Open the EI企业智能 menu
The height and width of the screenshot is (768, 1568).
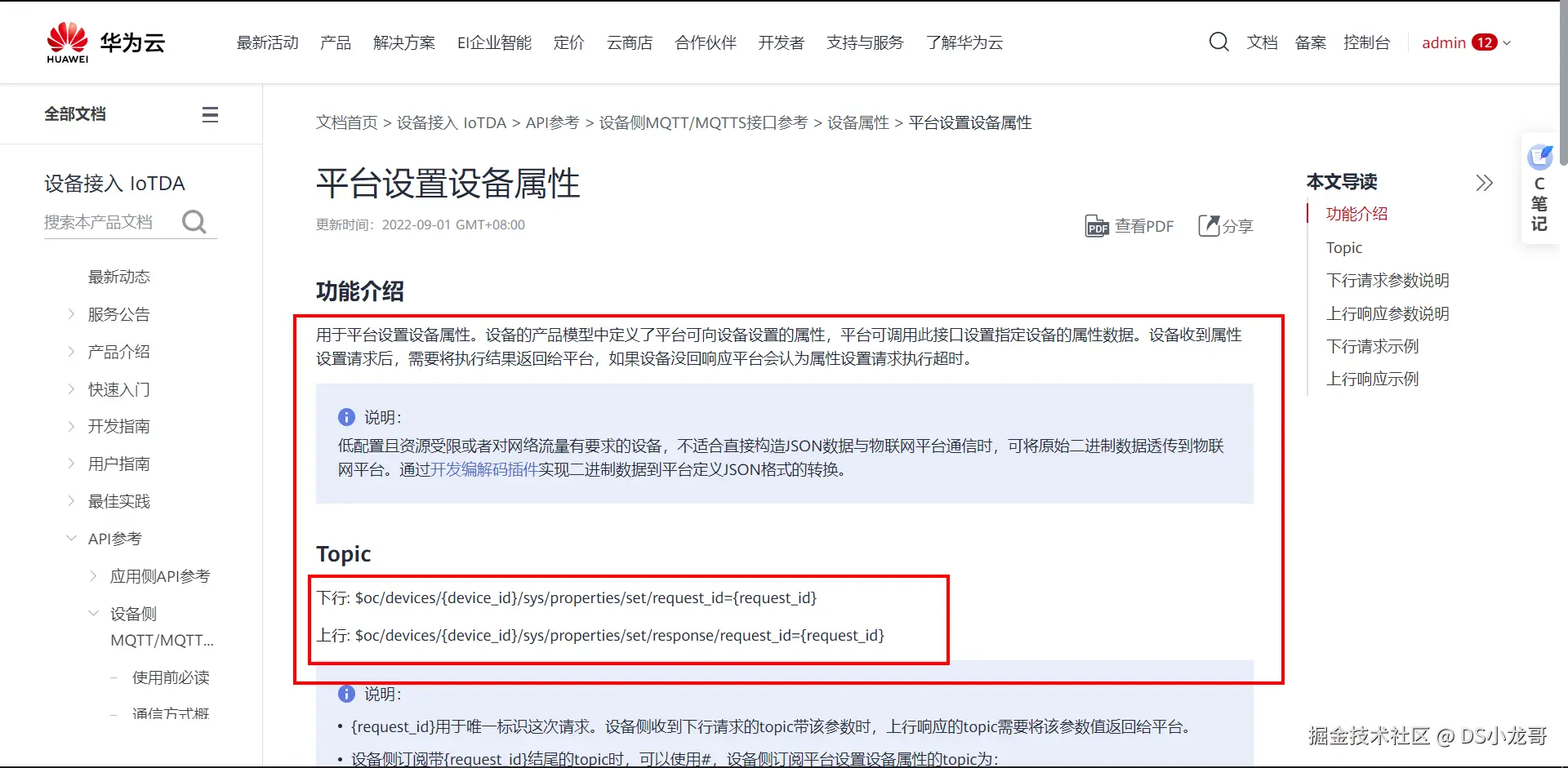[x=494, y=42]
